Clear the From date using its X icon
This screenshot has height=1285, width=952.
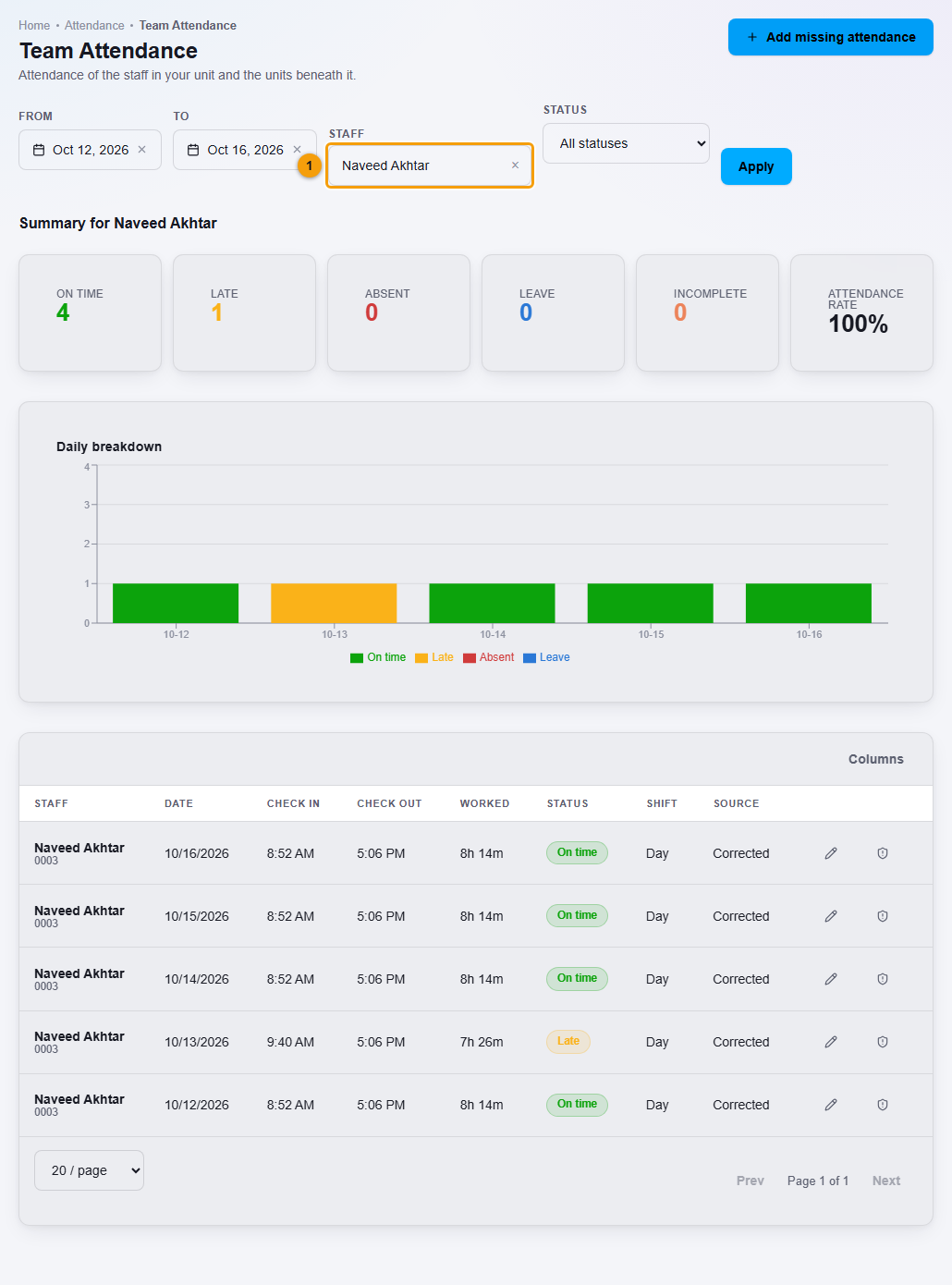pos(141,150)
